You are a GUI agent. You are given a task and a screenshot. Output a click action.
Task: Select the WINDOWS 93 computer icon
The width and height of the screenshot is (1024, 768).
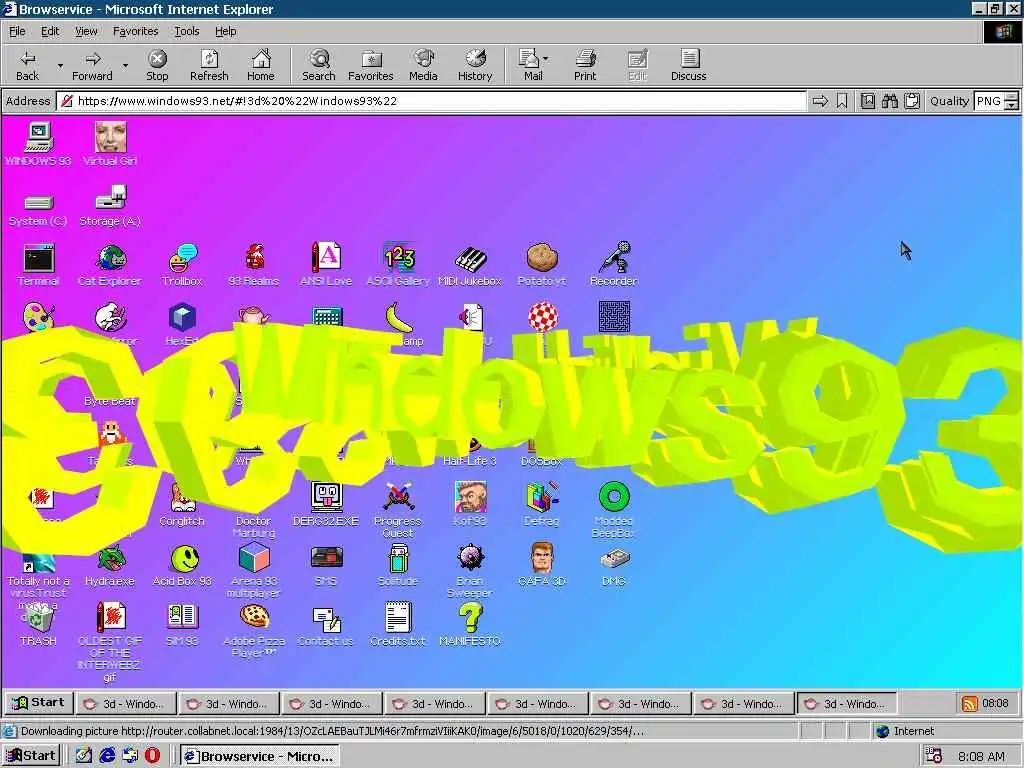pos(38,144)
